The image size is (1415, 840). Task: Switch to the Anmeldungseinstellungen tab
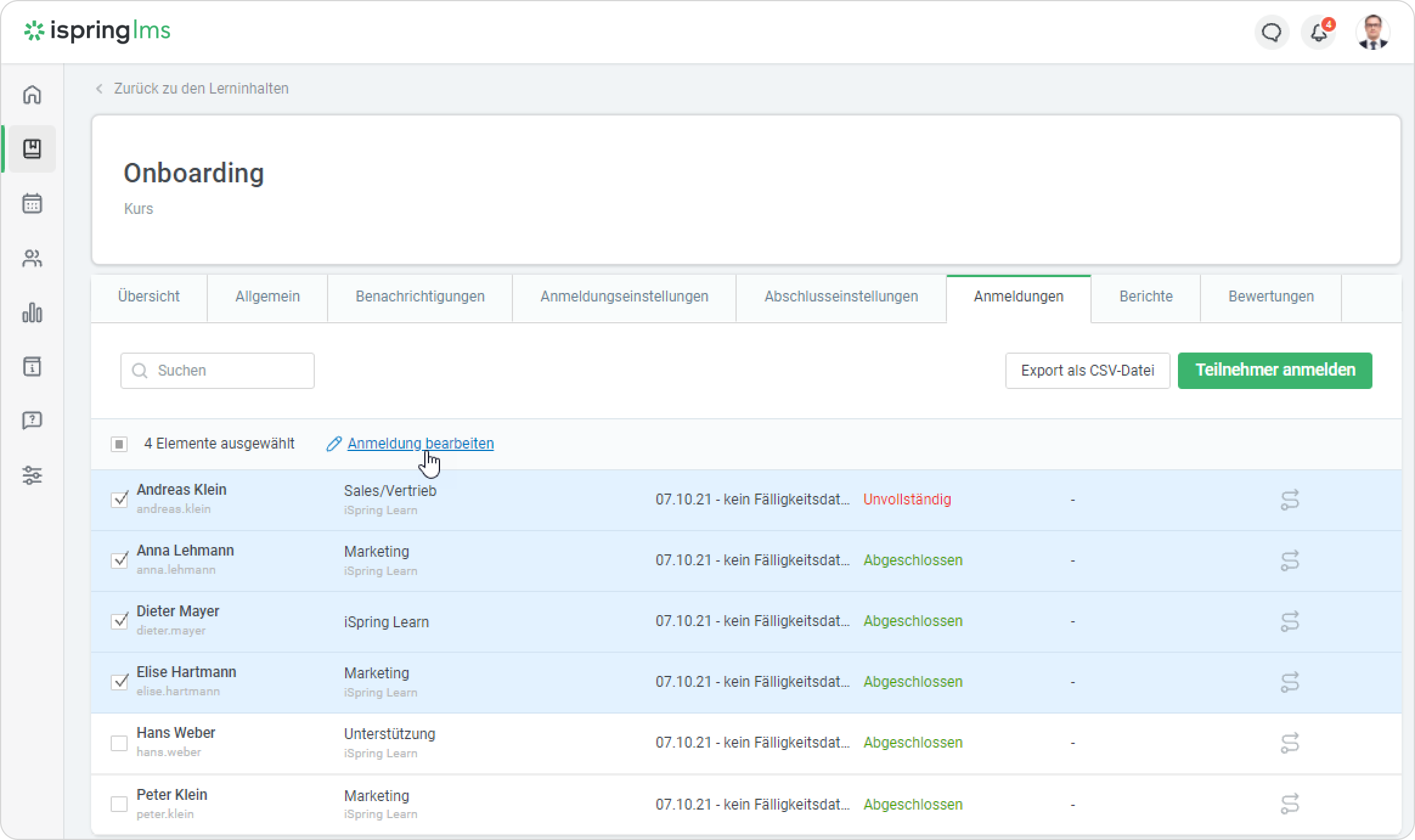click(x=624, y=297)
